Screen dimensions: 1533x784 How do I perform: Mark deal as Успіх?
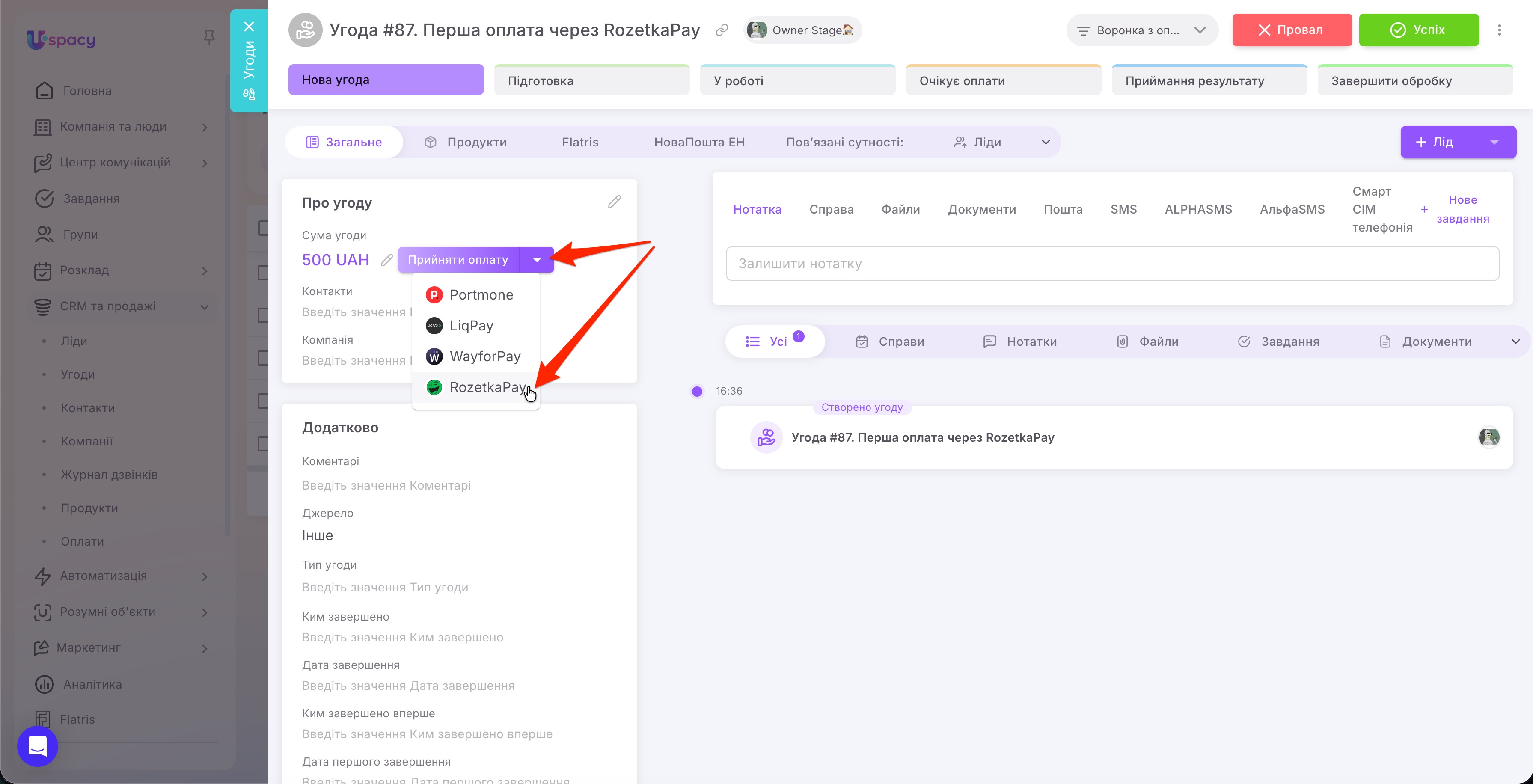point(1418,30)
